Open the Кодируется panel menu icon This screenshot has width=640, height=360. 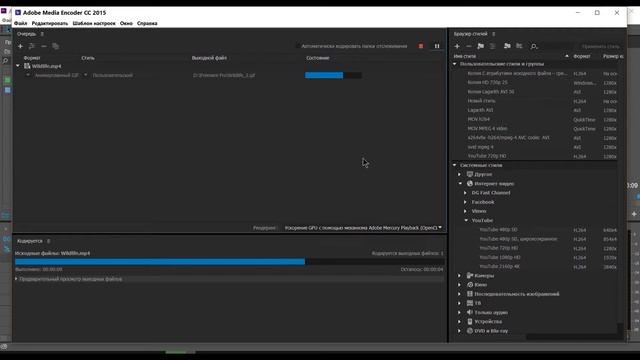coord(48,241)
